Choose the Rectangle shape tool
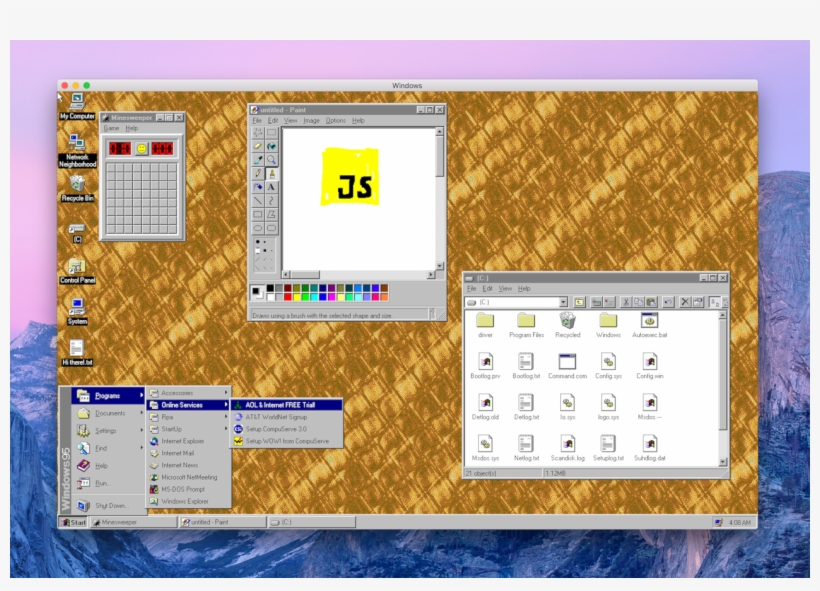 (258, 214)
